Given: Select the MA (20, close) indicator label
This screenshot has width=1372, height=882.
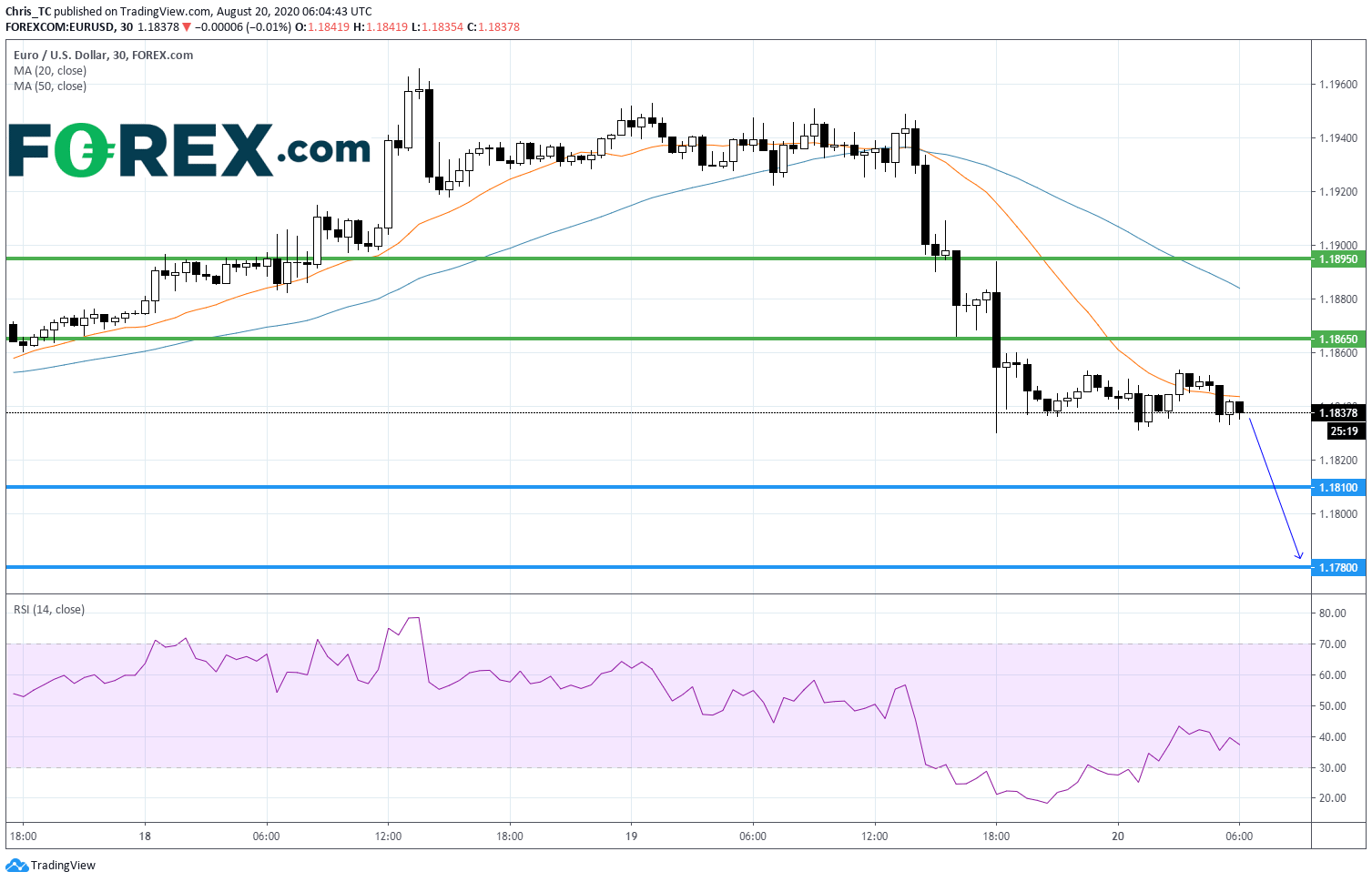Looking at the screenshot, I should coord(50,70).
